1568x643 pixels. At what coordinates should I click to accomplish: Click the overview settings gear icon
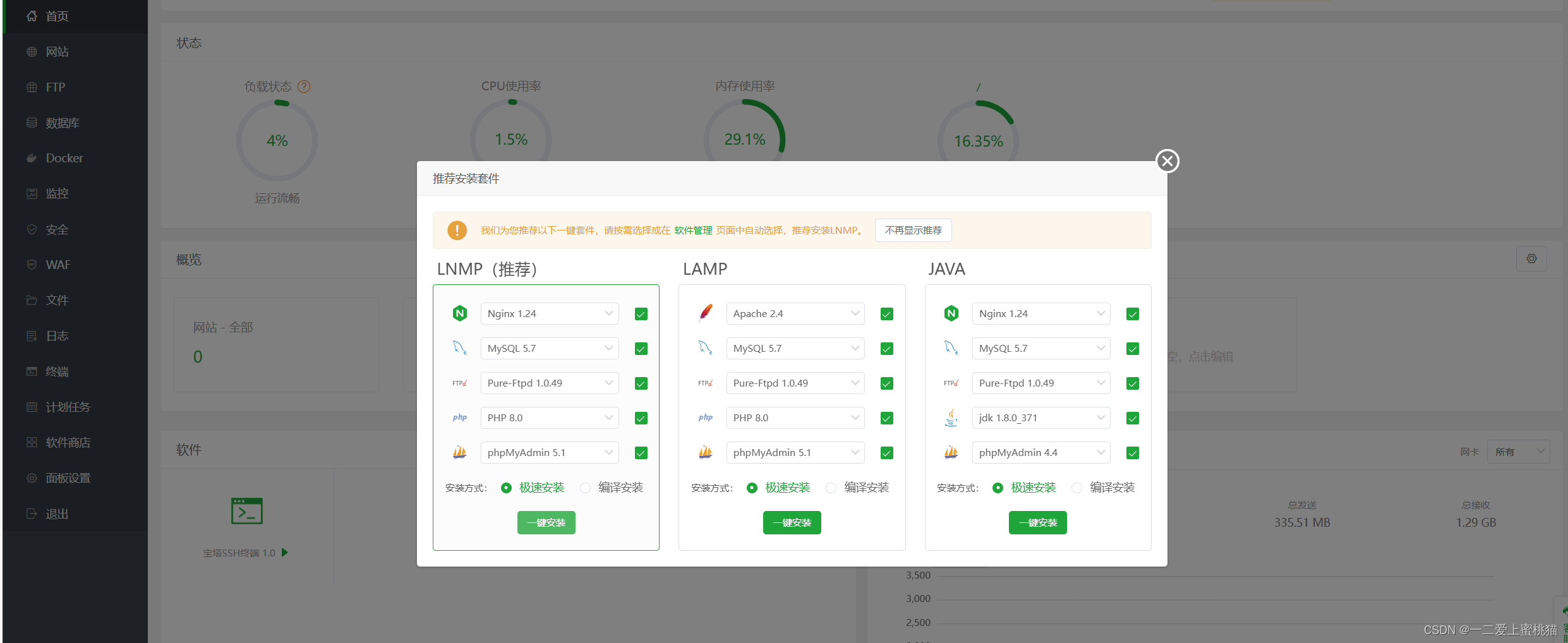pyautogui.click(x=1531, y=259)
